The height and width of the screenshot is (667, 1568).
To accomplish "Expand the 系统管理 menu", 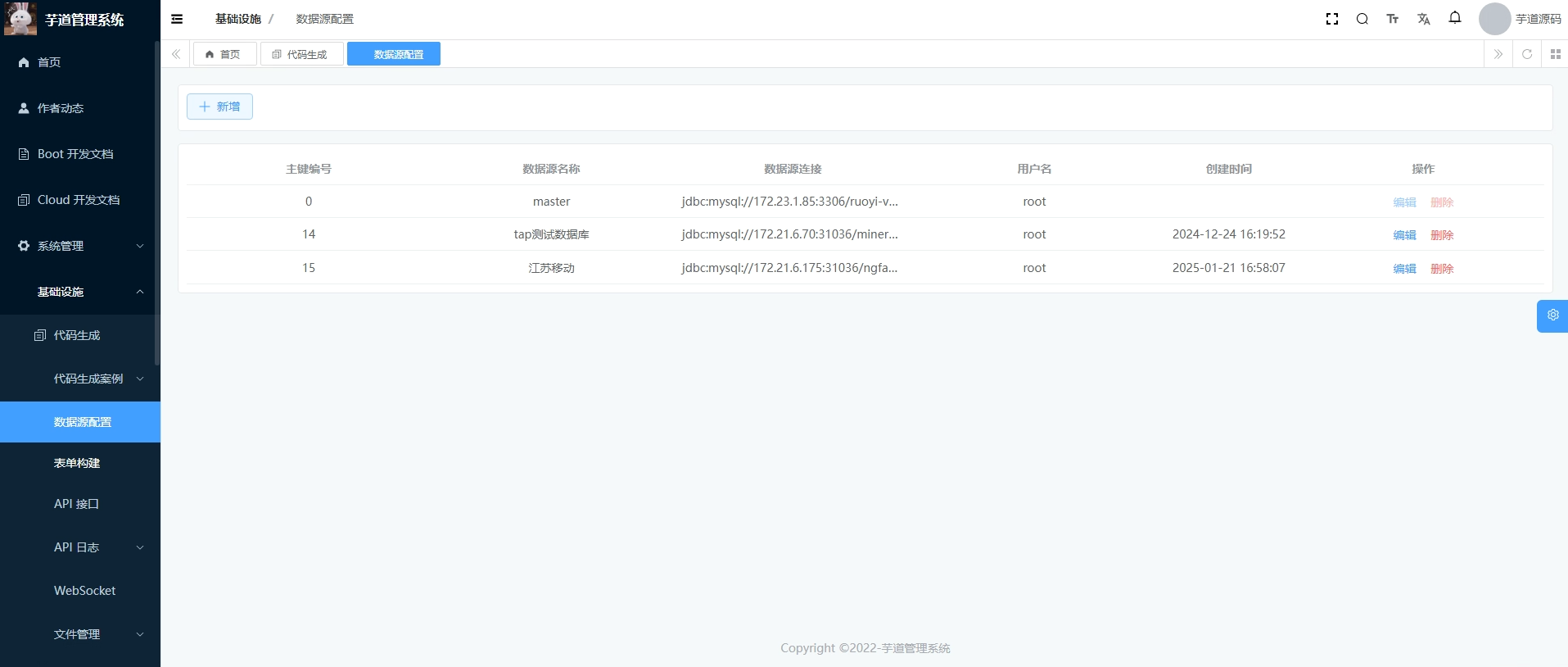I will click(80, 246).
